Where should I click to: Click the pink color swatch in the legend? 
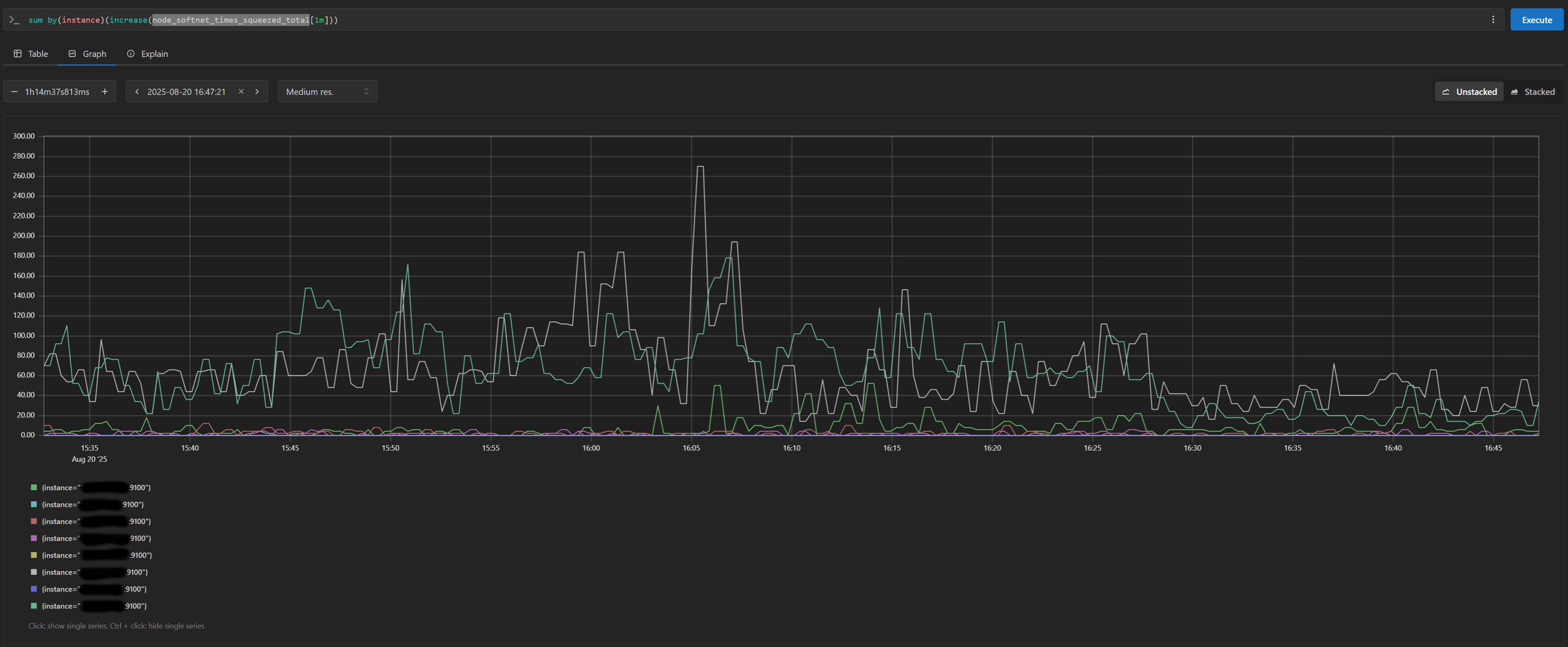pos(32,521)
